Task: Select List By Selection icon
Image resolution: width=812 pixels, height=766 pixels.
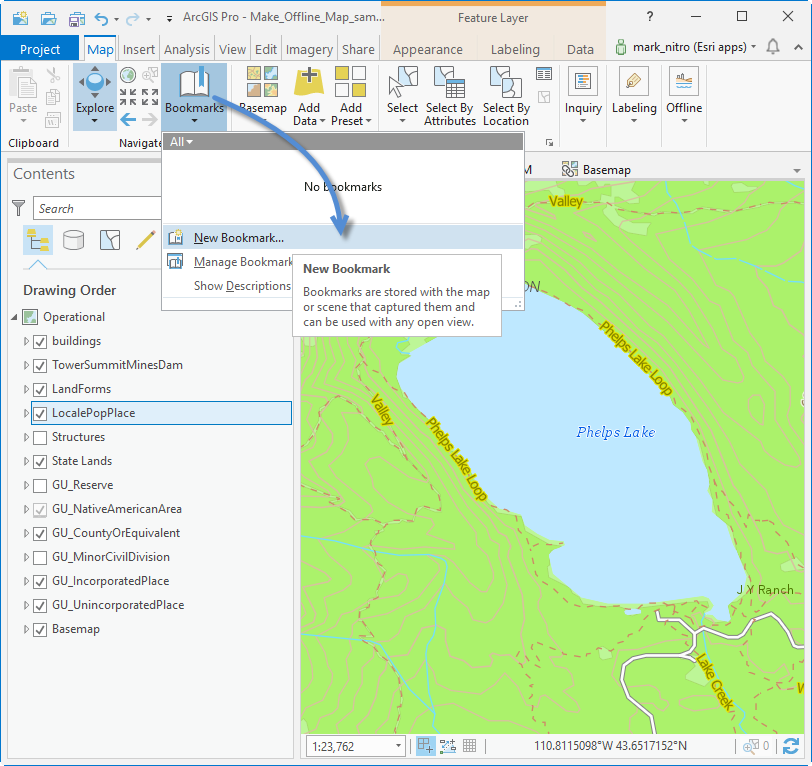Action: tap(110, 240)
